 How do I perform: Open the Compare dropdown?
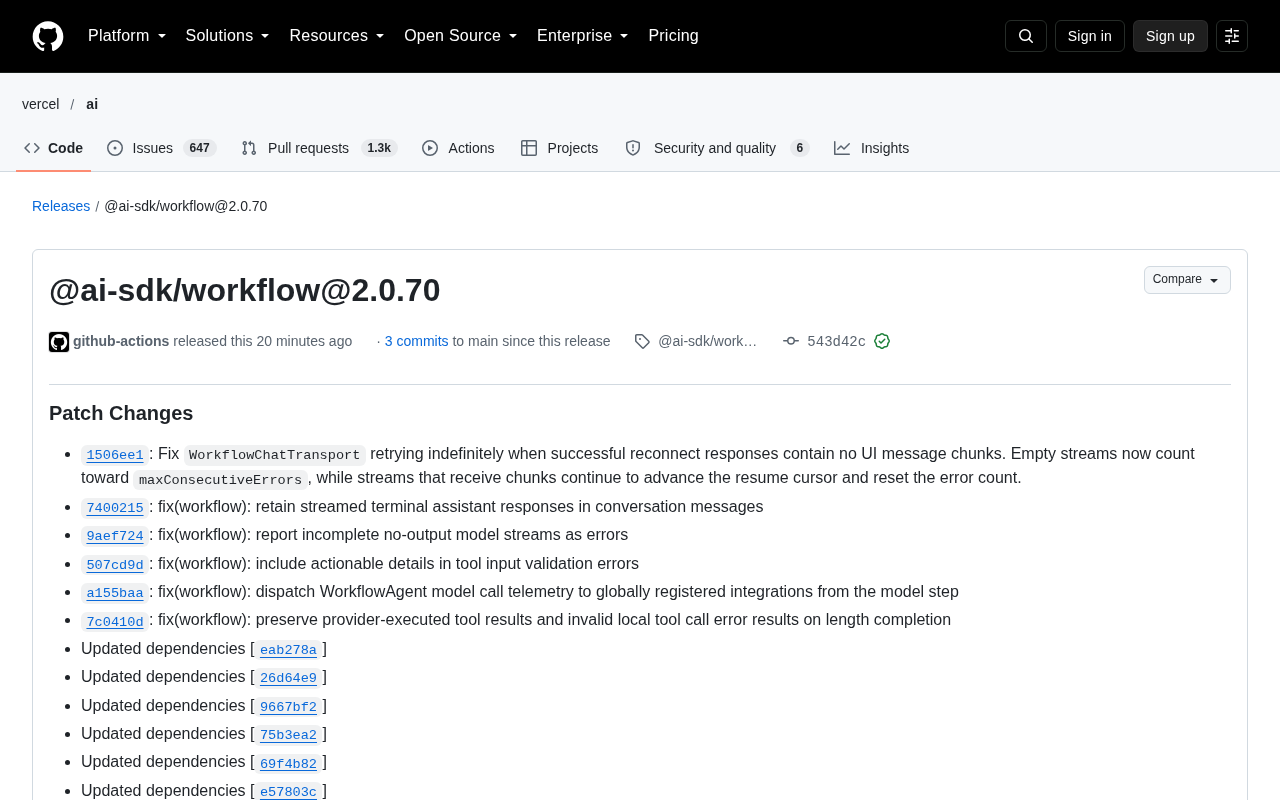tap(1187, 280)
